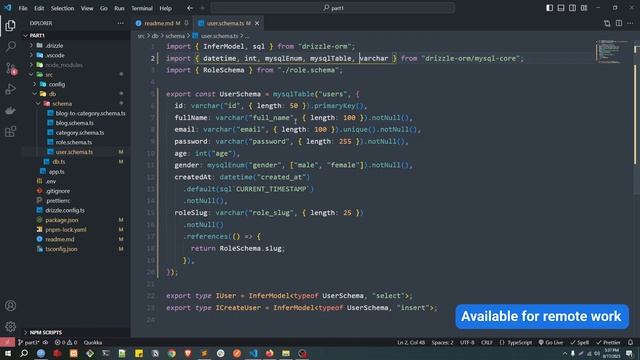The image size is (640, 360).
Task: Click the part3 git branch
Action: pyautogui.click(x=29, y=342)
